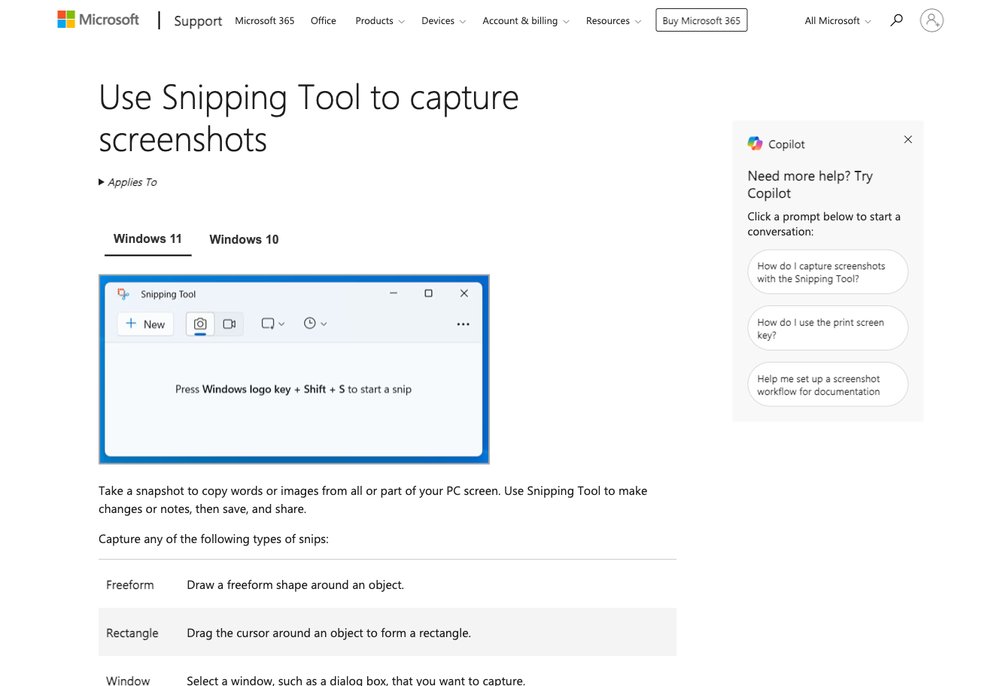Click "Need more help? Try Copilot" heading
1000x686 pixels.
pyautogui.click(x=810, y=184)
